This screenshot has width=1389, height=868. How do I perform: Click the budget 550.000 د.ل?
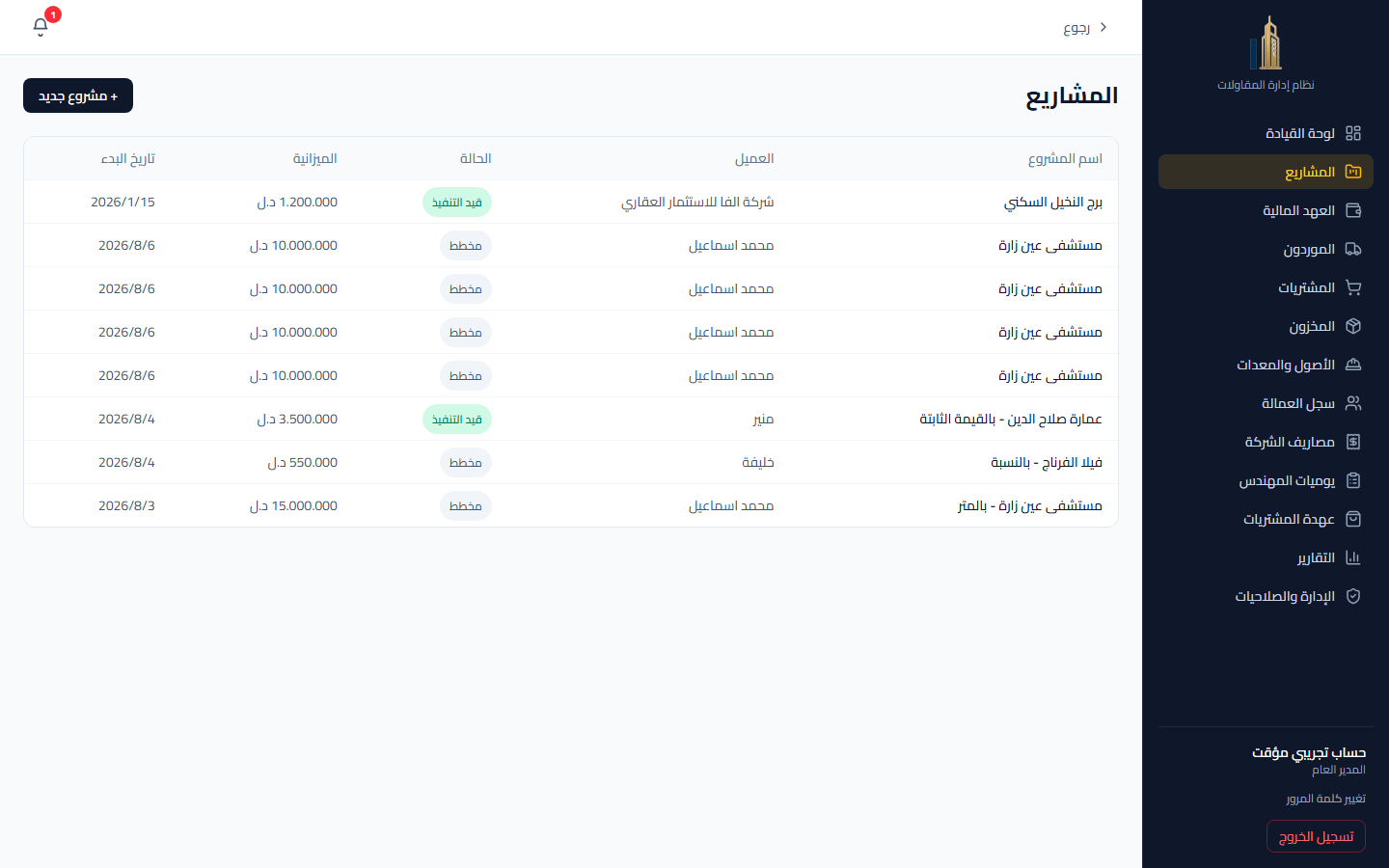pyautogui.click(x=303, y=462)
